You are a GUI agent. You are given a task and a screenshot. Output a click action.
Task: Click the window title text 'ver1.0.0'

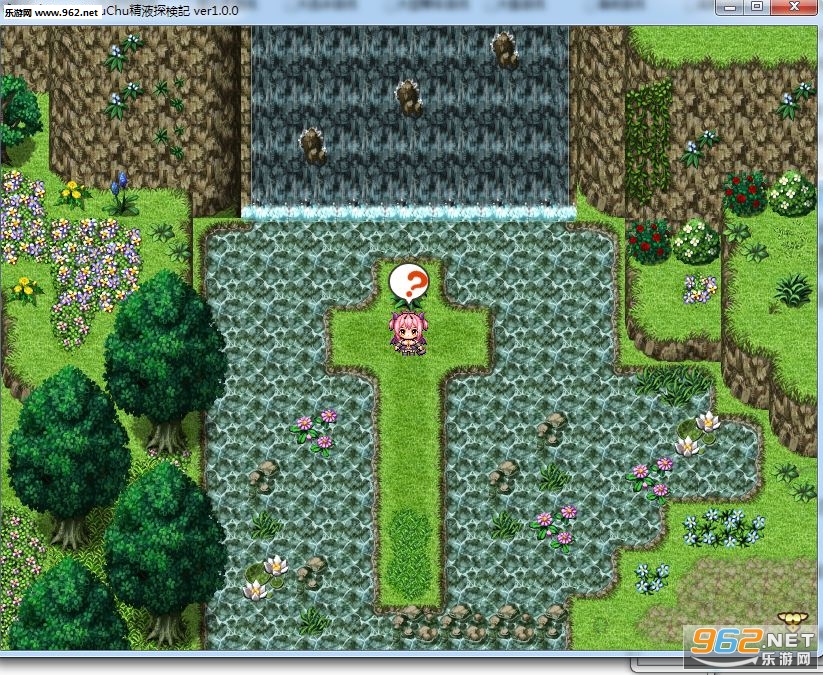[216, 10]
